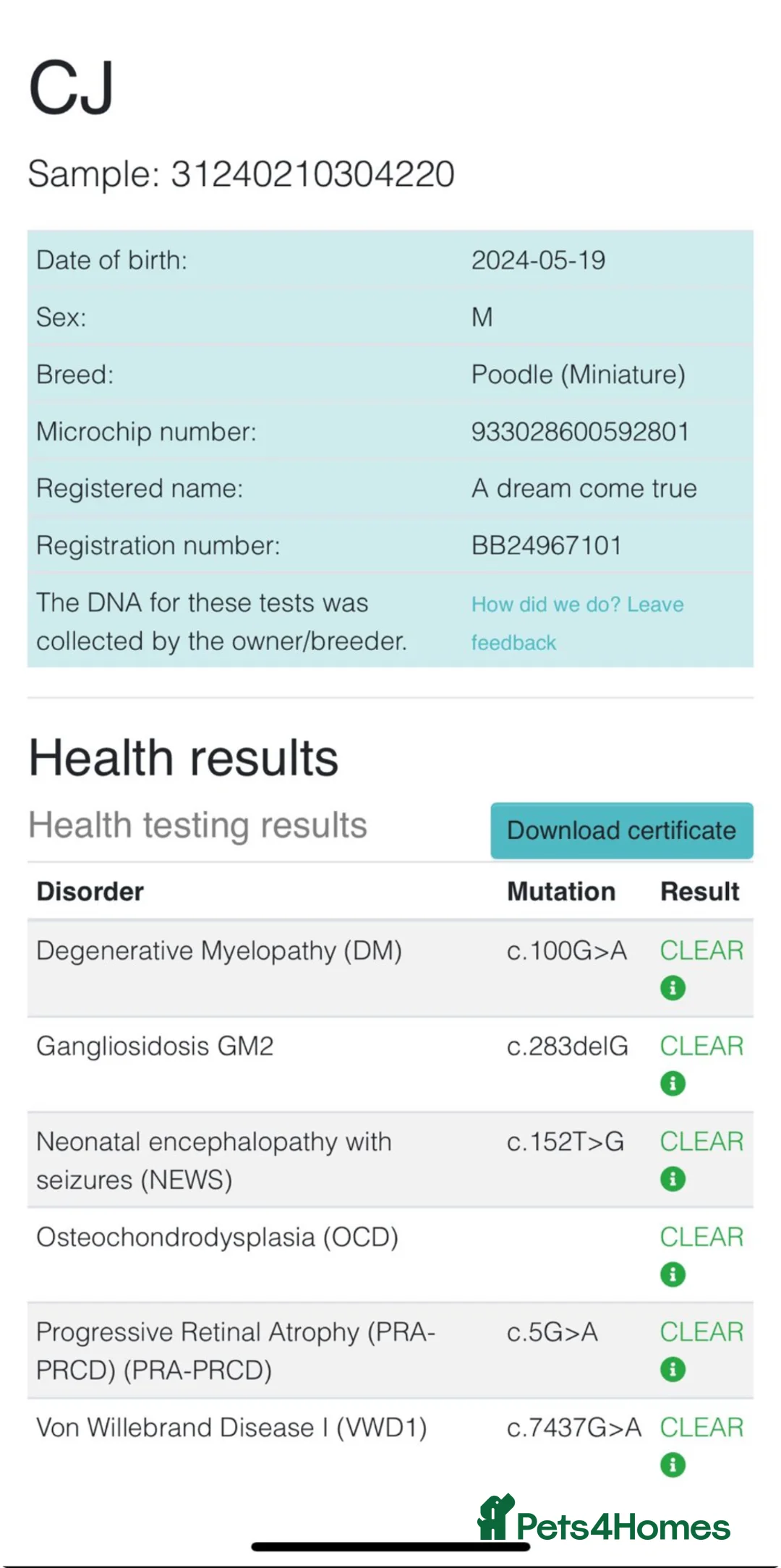Click the registration number BB24967101
This screenshot has width=781, height=1568.
pyautogui.click(x=547, y=545)
